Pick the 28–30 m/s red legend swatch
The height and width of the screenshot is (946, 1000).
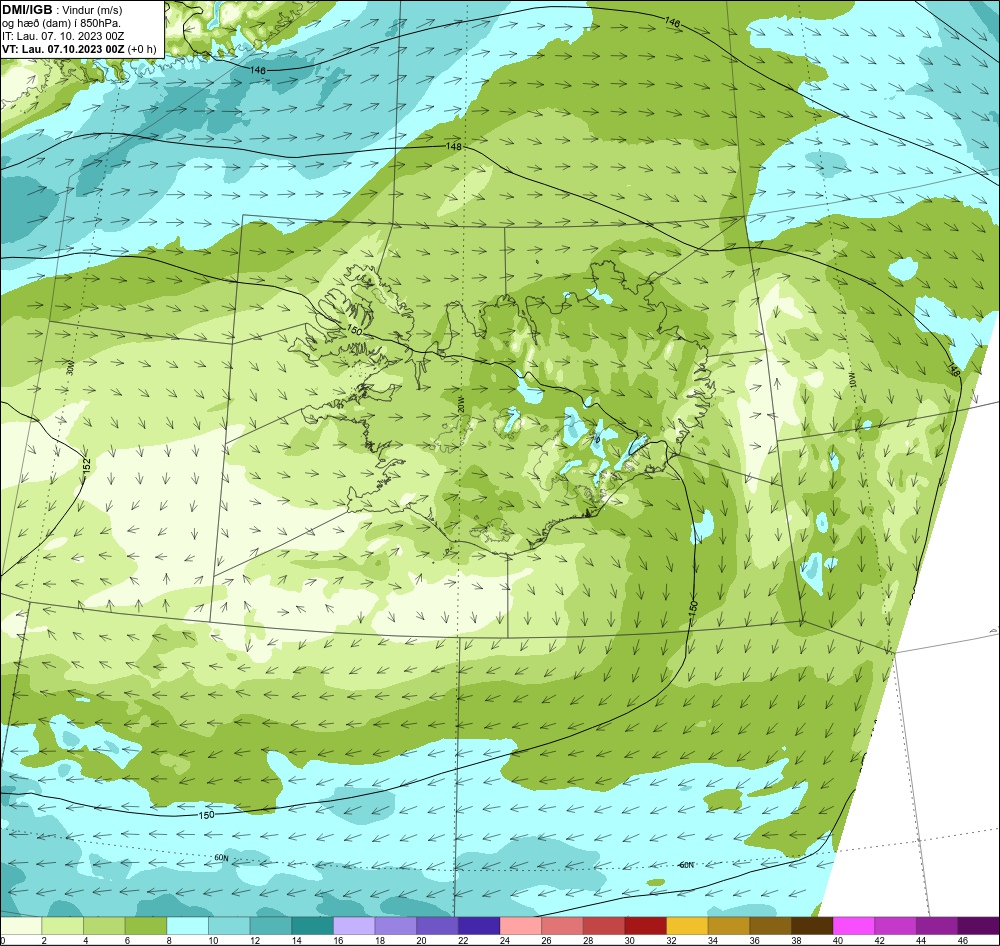(x=605, y=925)
